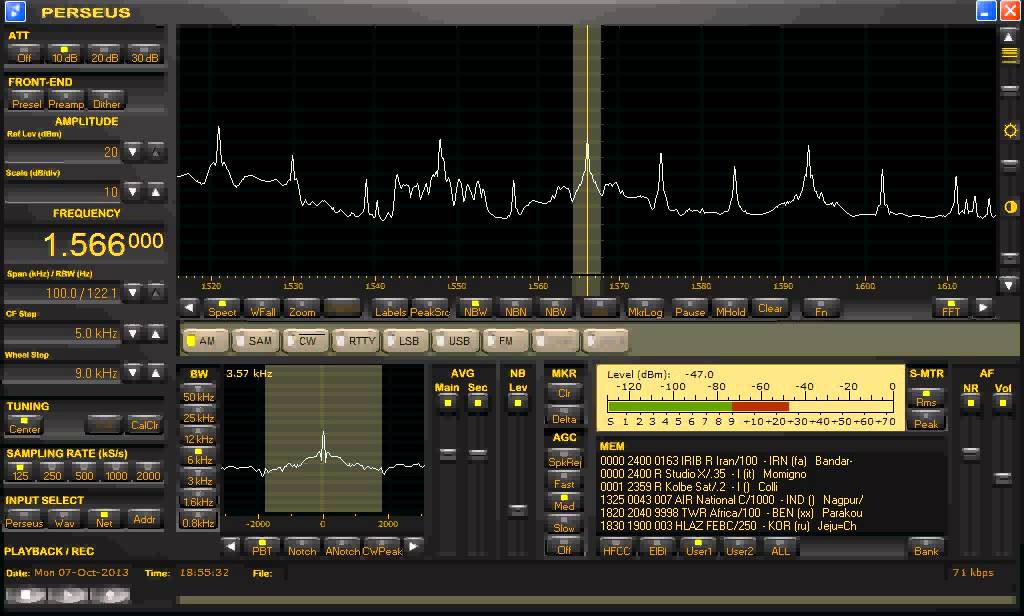This screenshot has width=1024, height=616.
Task: Choose Net as input source
Action: point(104,519)
